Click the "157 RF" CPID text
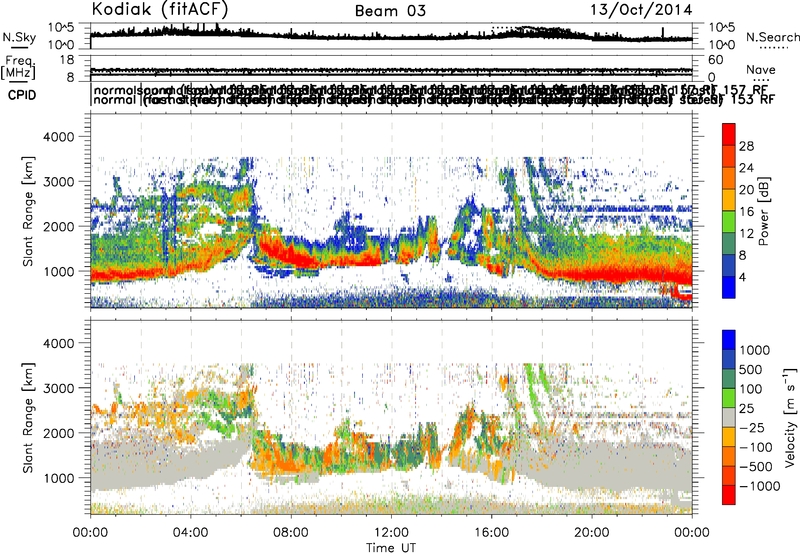The image size is (800, 554). click(747, 90)
